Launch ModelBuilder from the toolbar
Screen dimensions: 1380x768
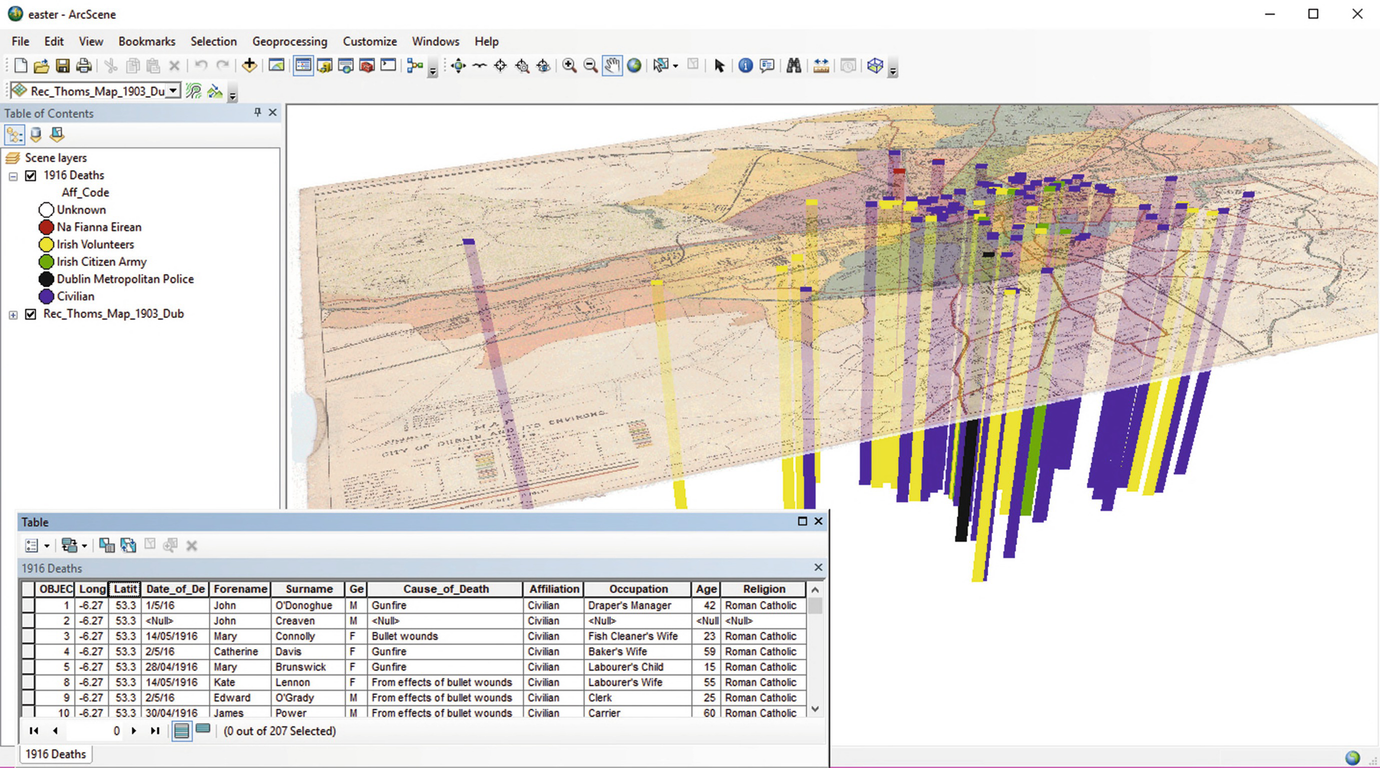click(414, 66)
